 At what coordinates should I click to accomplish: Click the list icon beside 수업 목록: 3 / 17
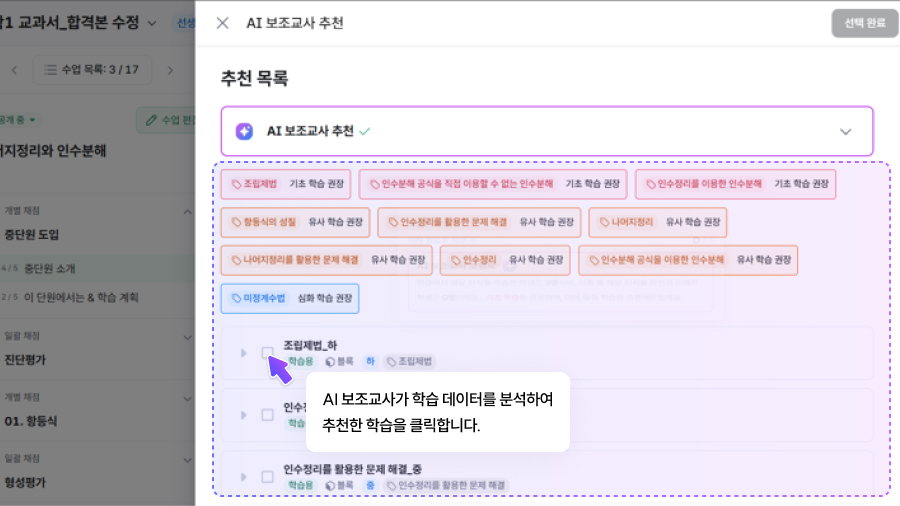click(48, 70)
